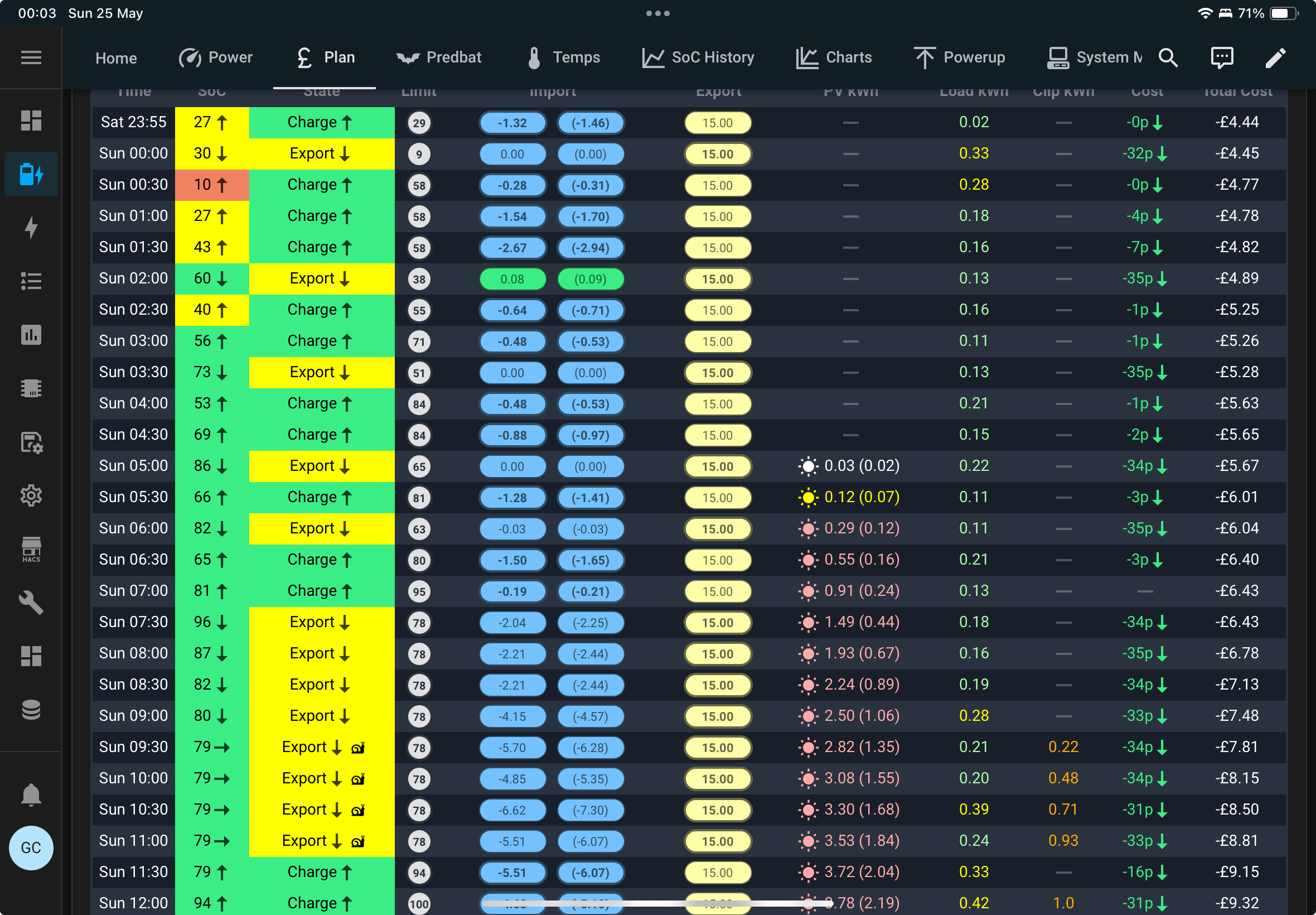Image resolution: width=1316 pixels, height=915 pixels.
Task: Switch to the SoC History tab
Action: pyautogui.click(x=698, y=57)
